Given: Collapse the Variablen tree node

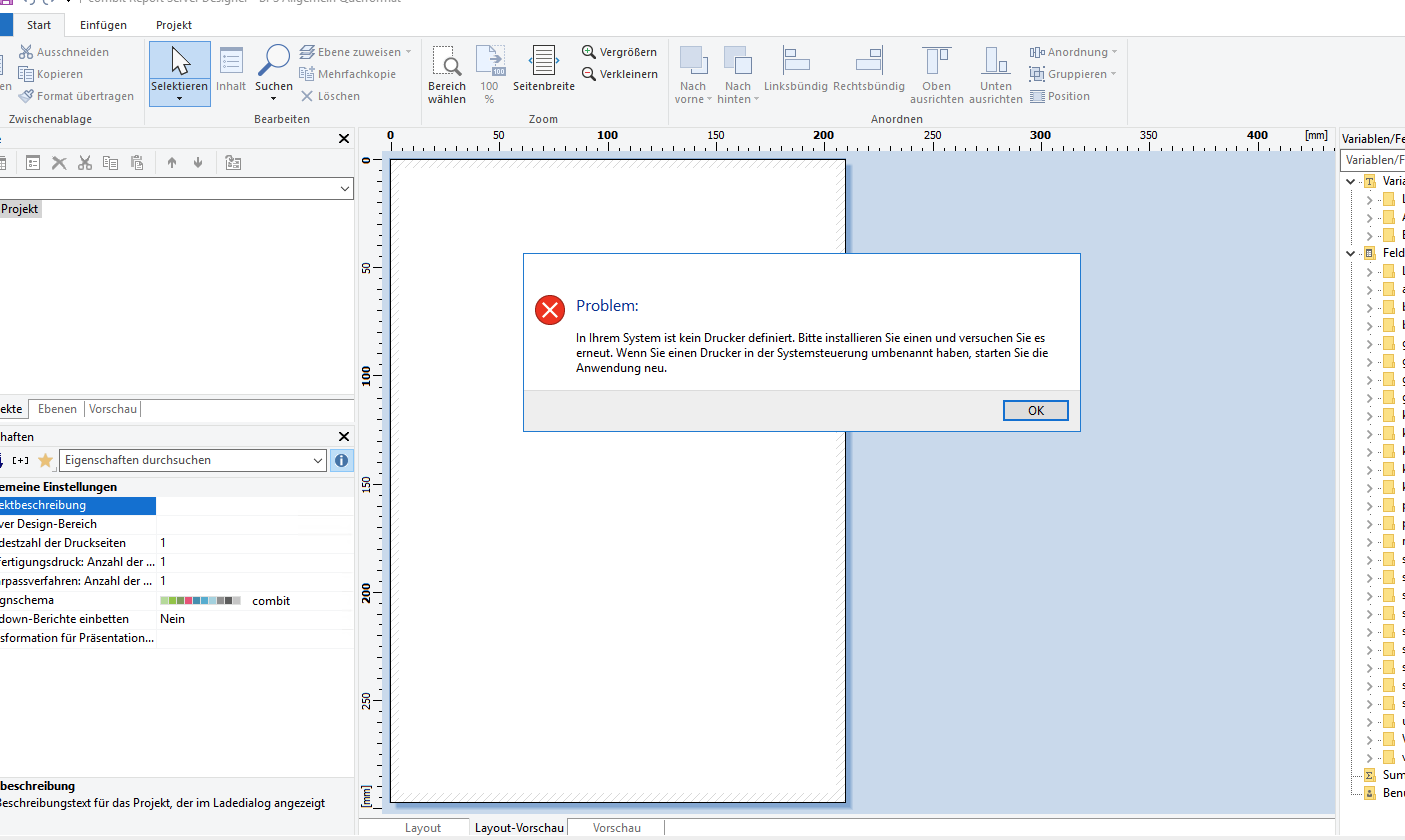Looking at the screenshot, I should [x=1351, y=181].
